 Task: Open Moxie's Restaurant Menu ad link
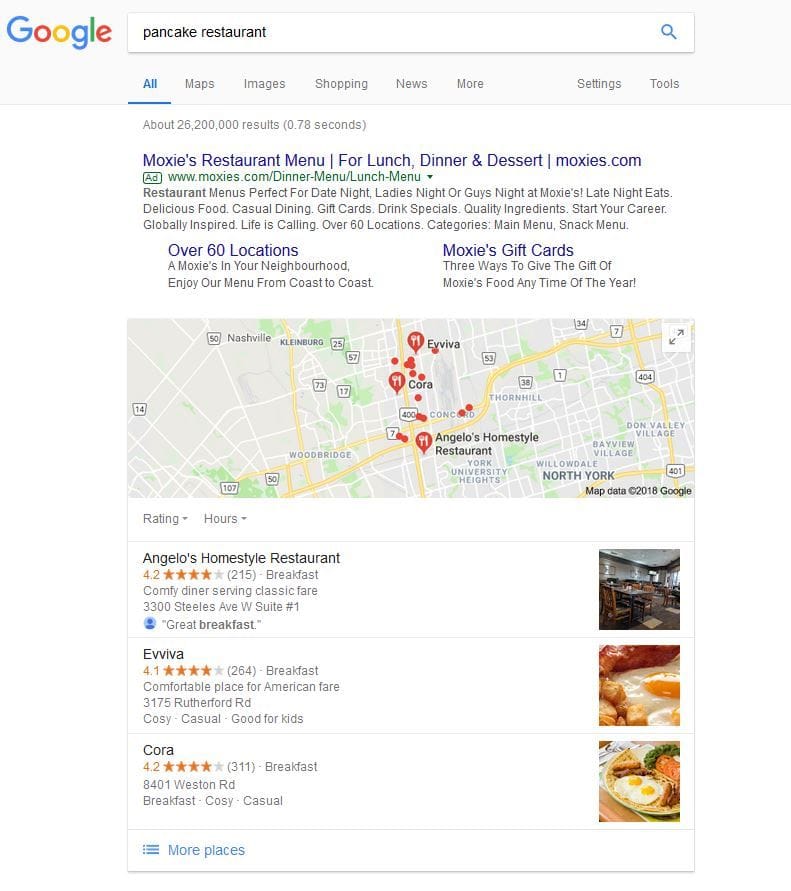[x=392, y=160]
